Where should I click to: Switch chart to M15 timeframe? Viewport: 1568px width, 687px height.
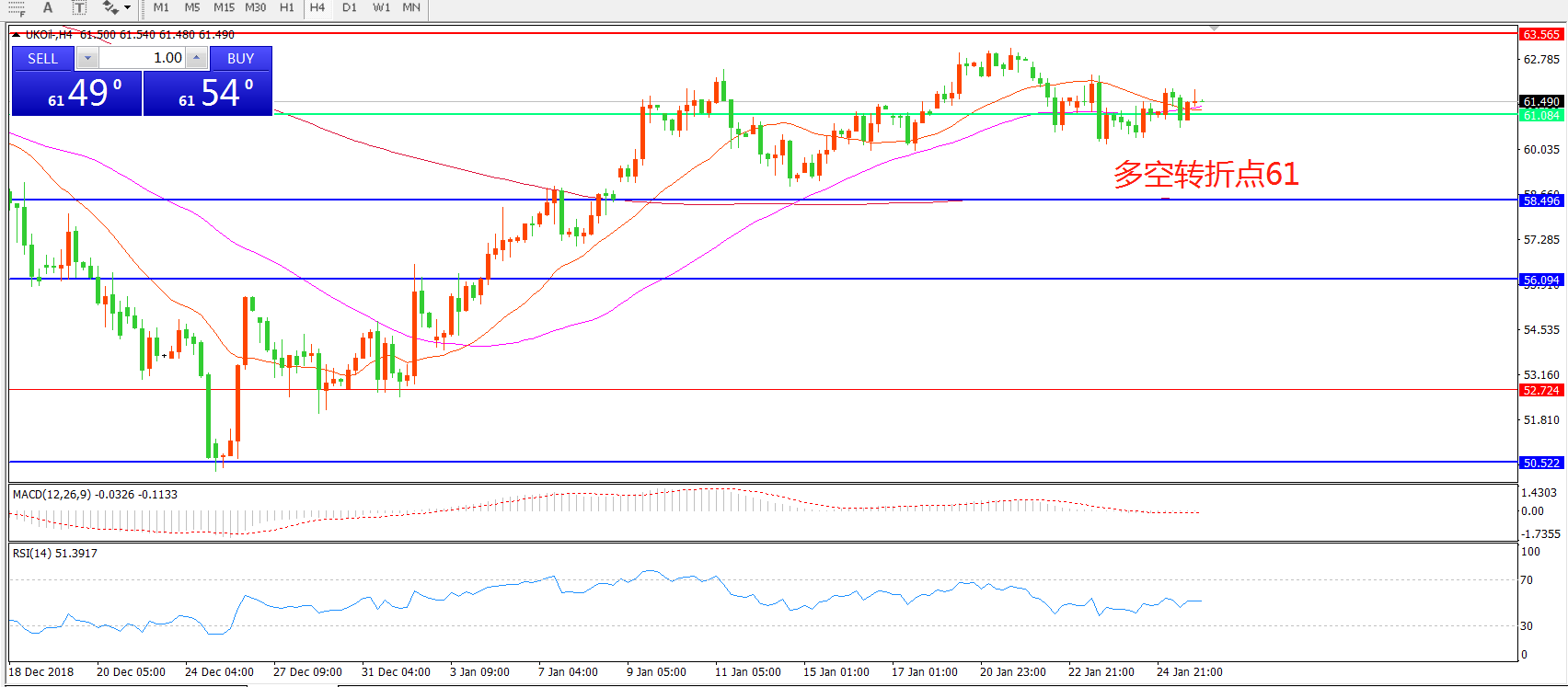(224, 7)
